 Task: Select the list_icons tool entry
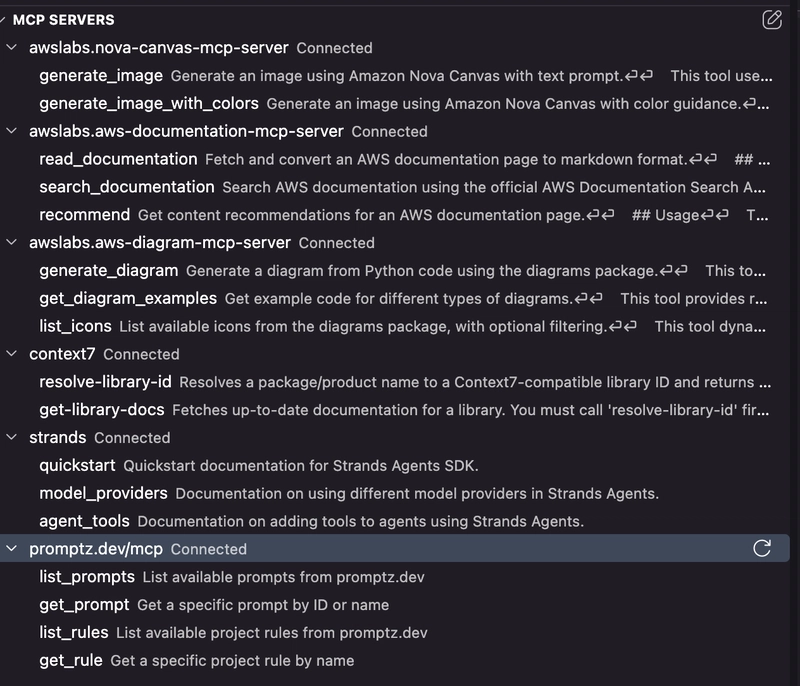coord(75,326)
